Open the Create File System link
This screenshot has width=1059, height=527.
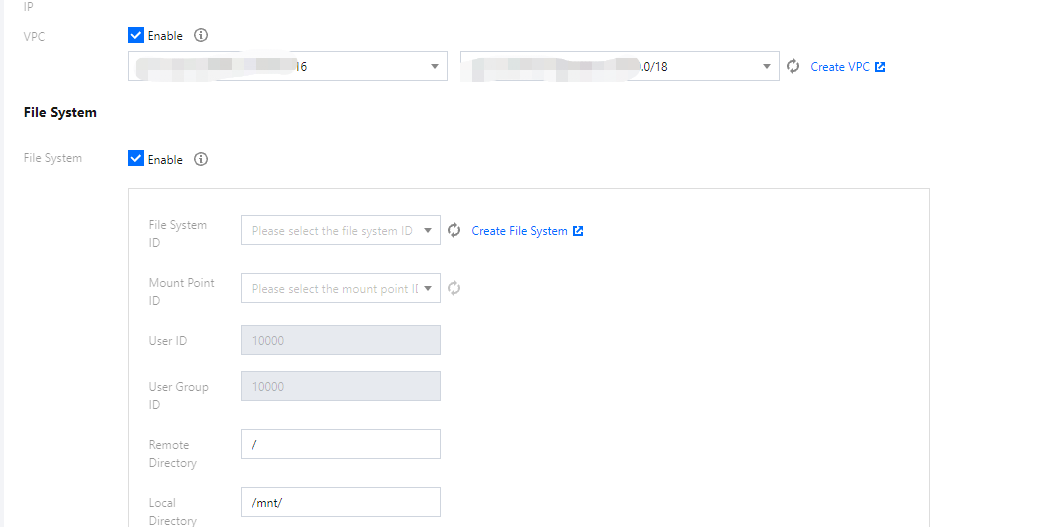point(519,231)
